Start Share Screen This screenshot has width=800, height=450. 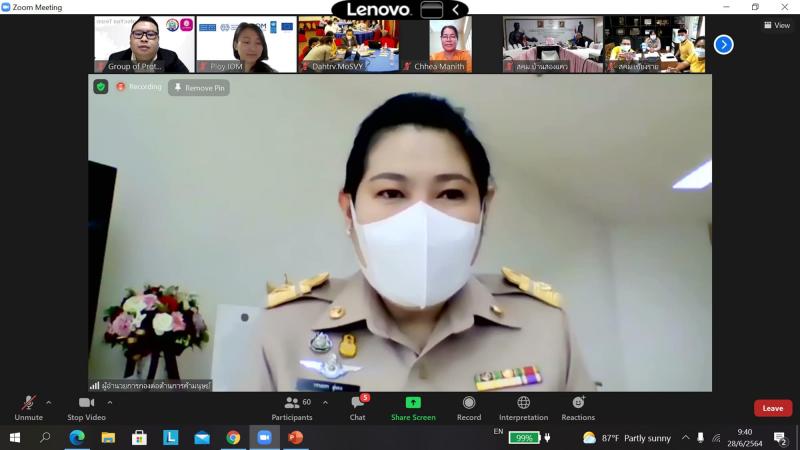[x=413, y=408]
